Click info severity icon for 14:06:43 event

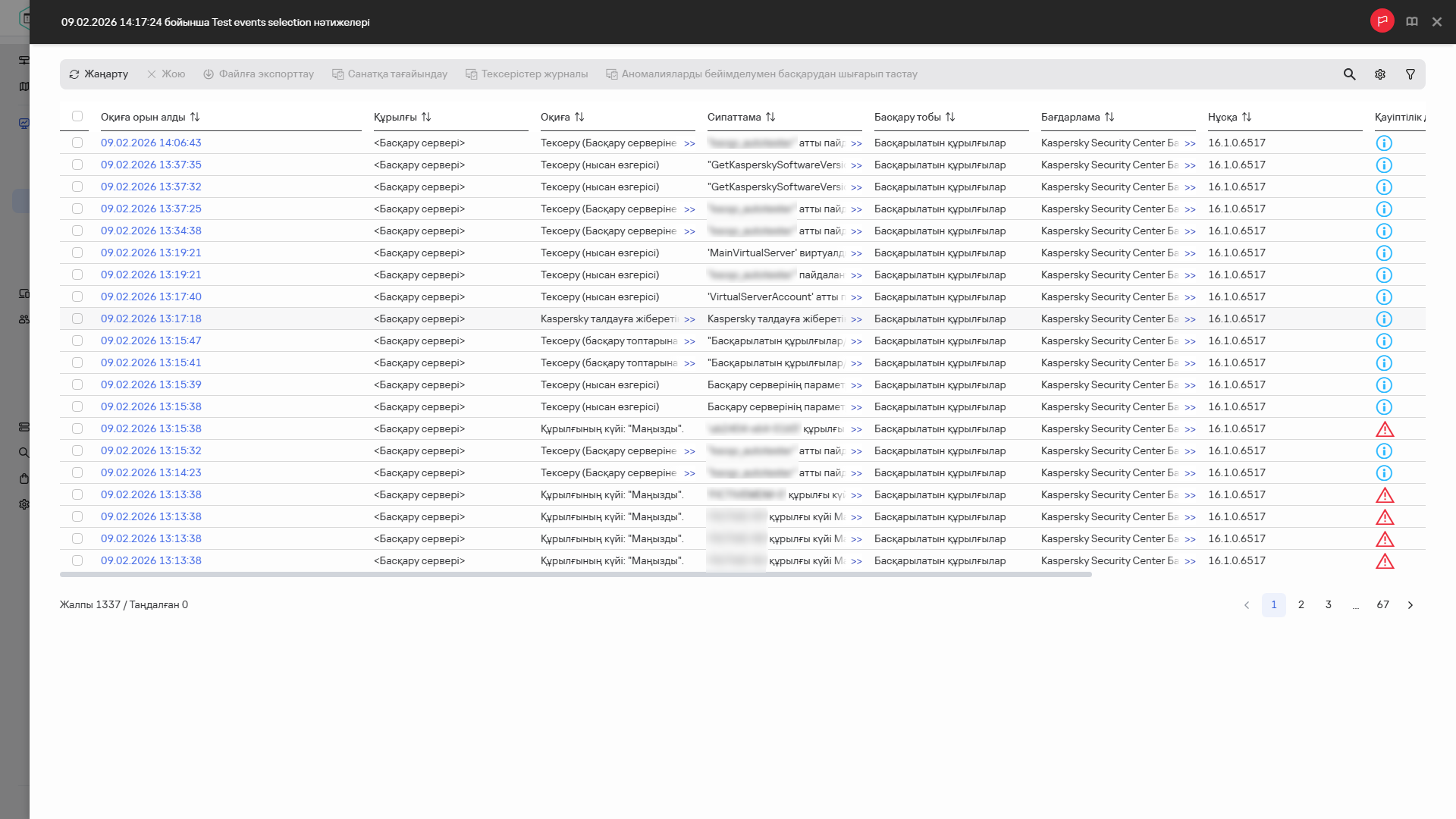1384,143
